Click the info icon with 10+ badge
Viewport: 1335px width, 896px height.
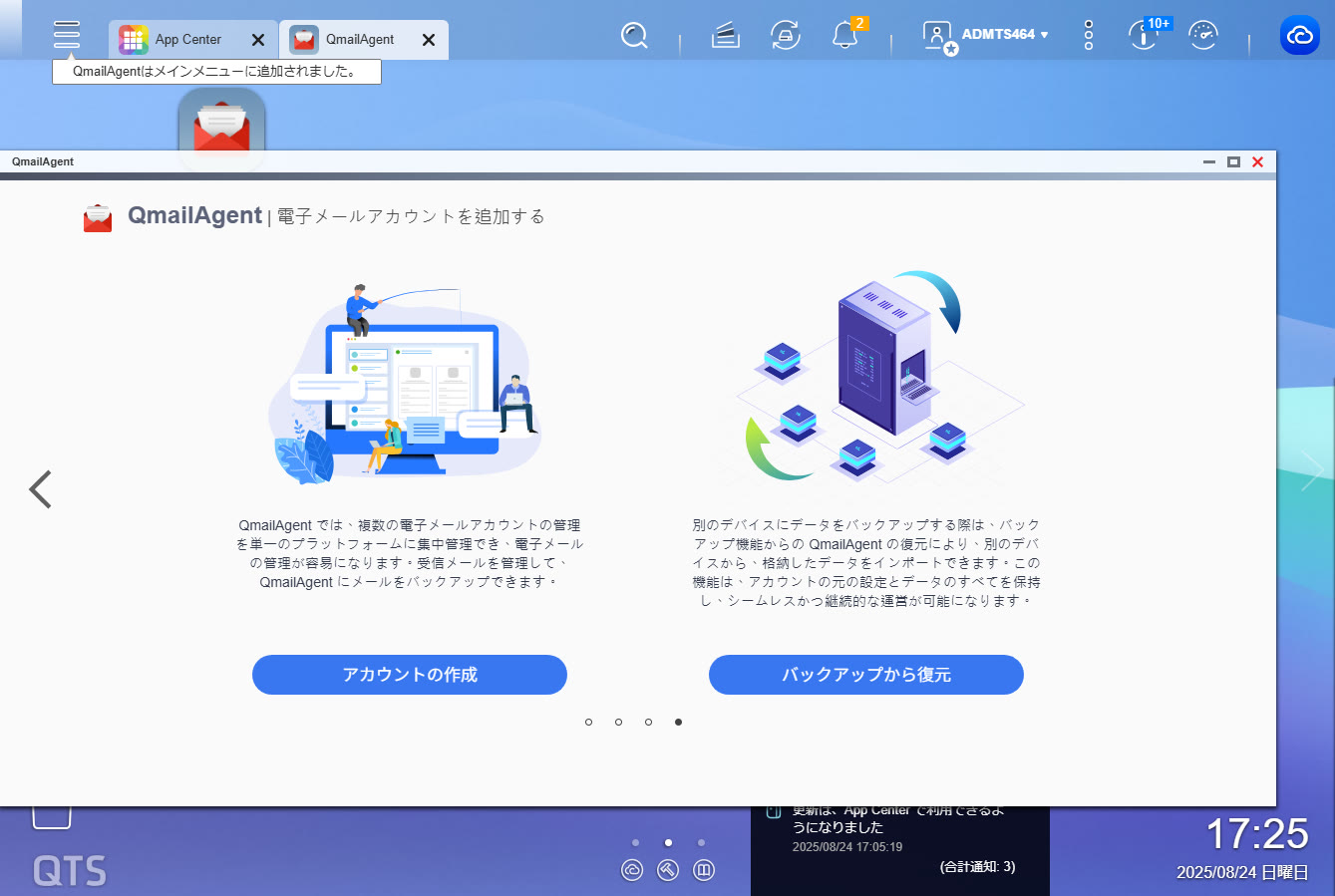1143,36
